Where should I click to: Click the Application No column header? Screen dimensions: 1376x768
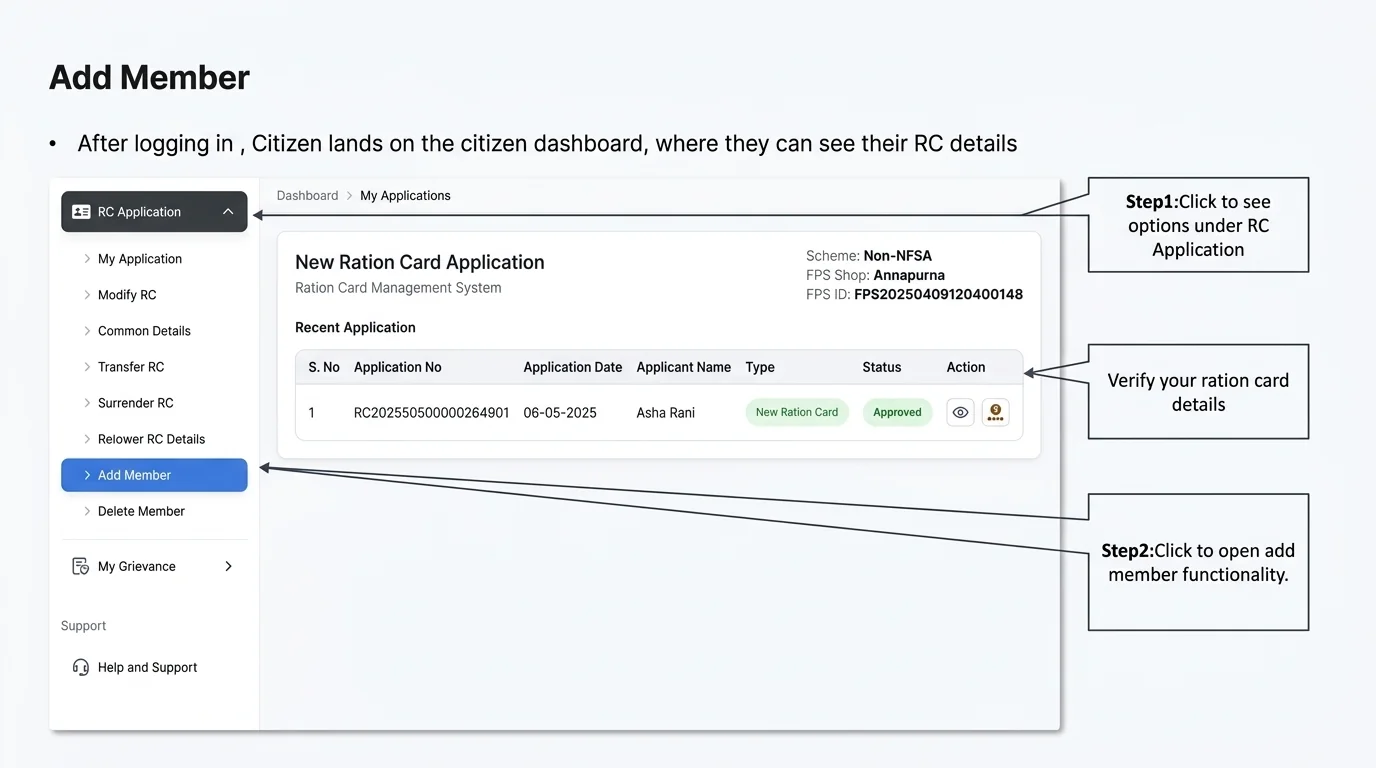click(397, 367)
